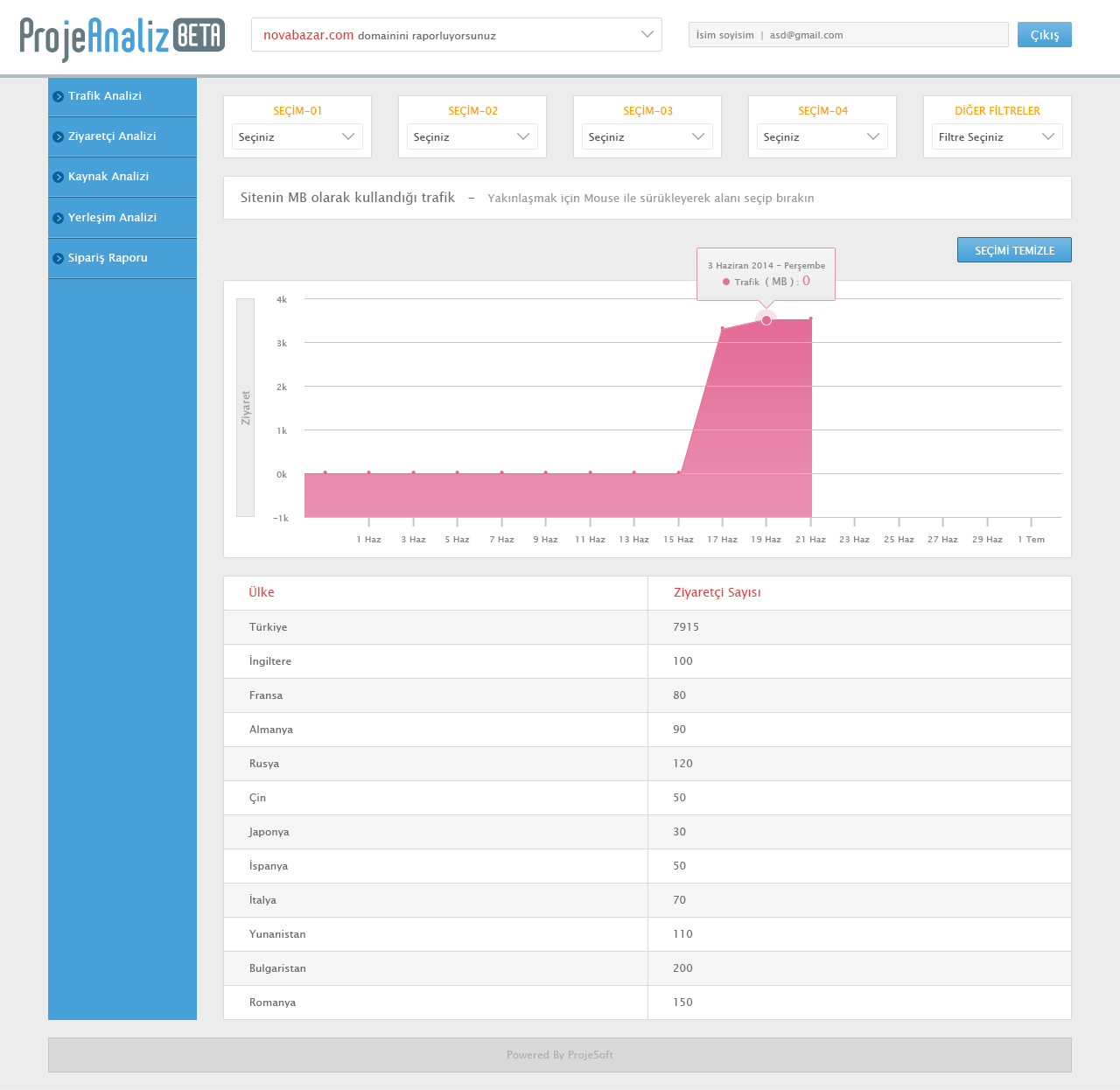Click arrow icon beside Trafik Analizi

(x=58, y=96)
